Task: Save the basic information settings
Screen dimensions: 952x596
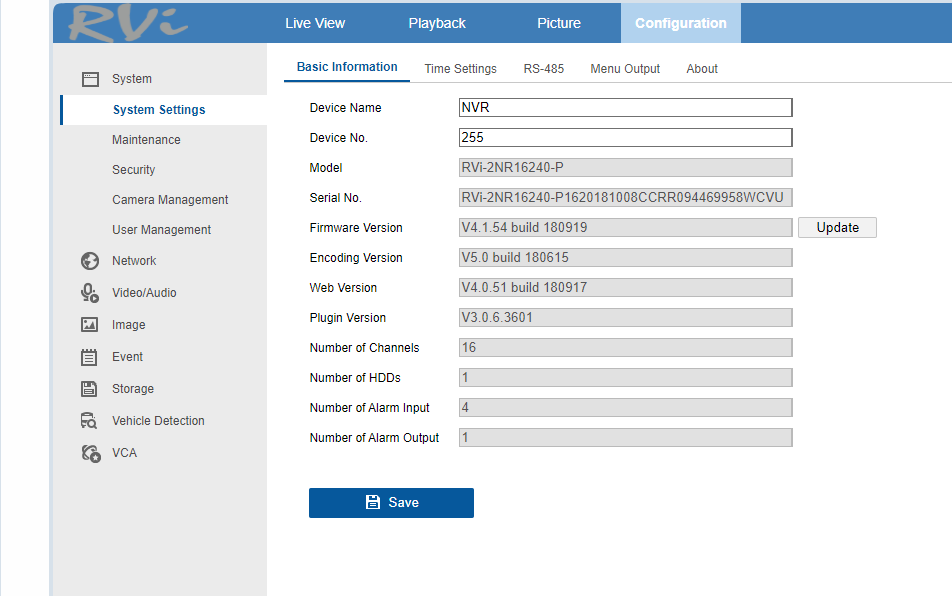Action: 391,503
